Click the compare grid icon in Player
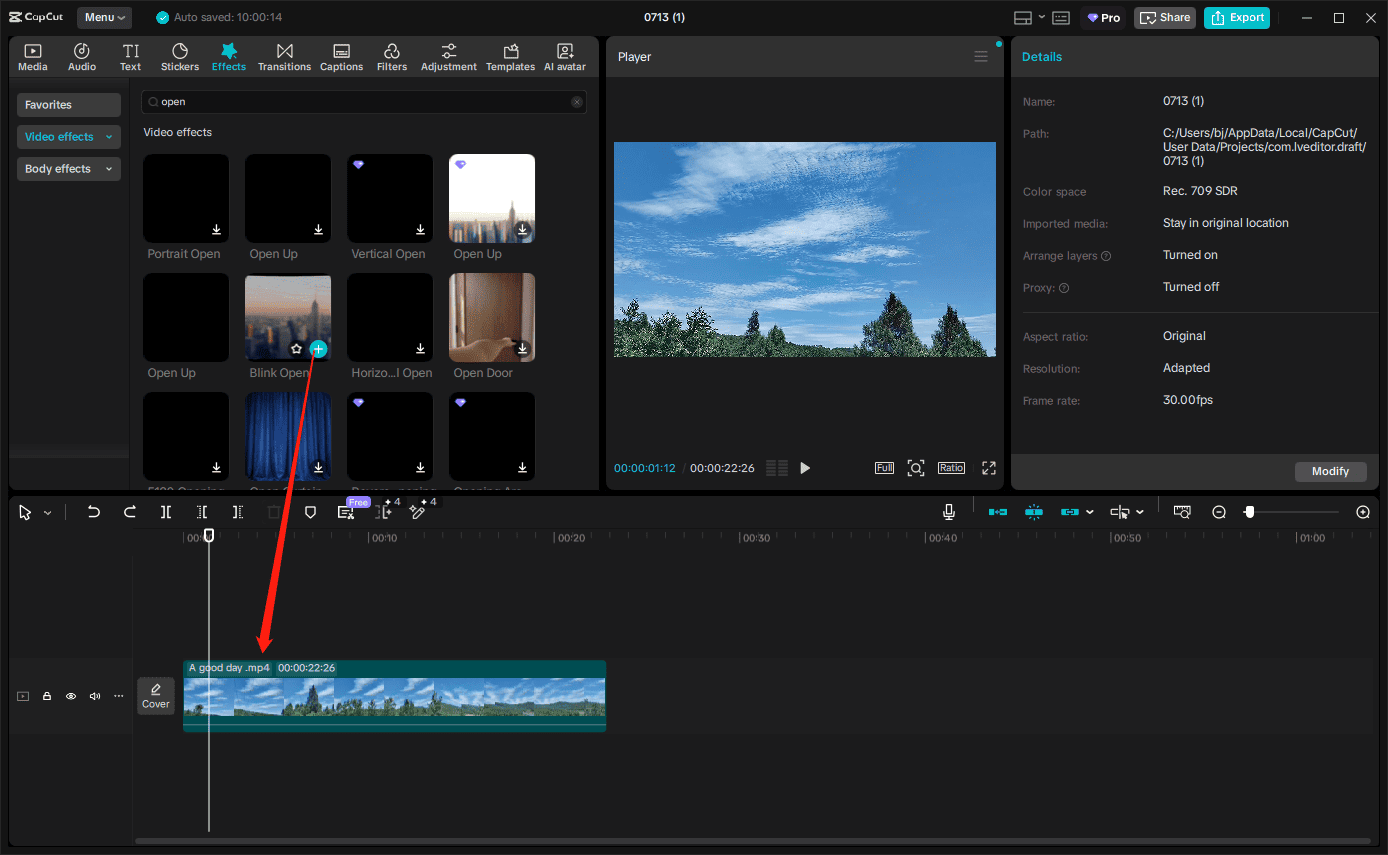Image resolution: width=1388 pixels, height=855 pixels. point(777,468)
